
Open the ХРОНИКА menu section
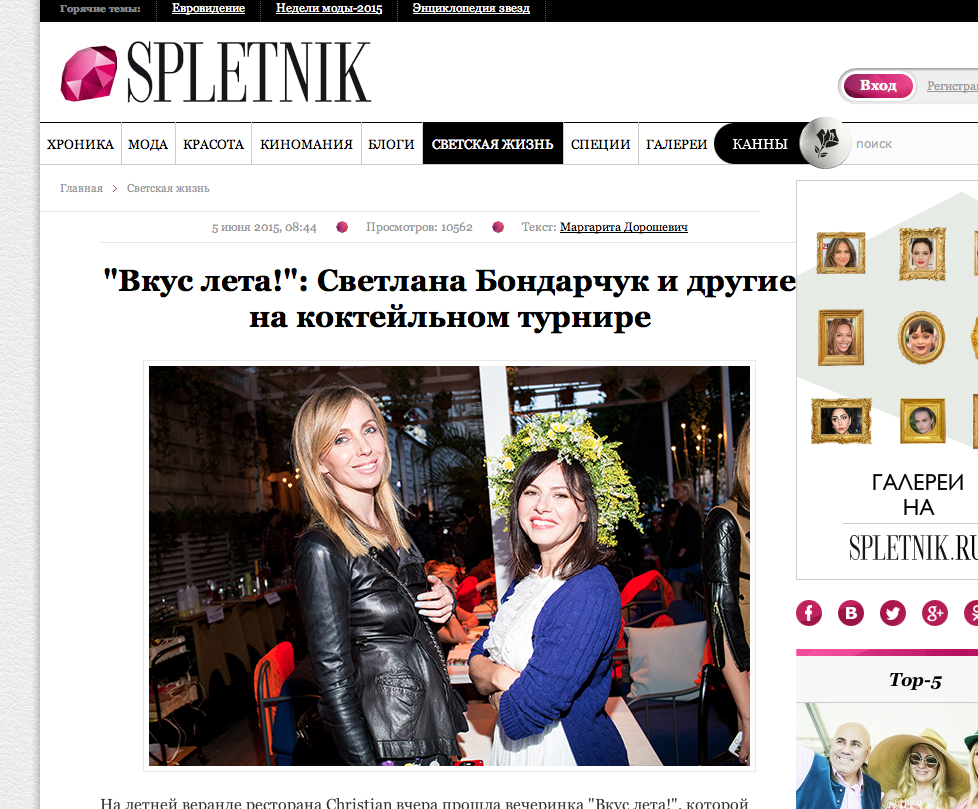(80, 144)
